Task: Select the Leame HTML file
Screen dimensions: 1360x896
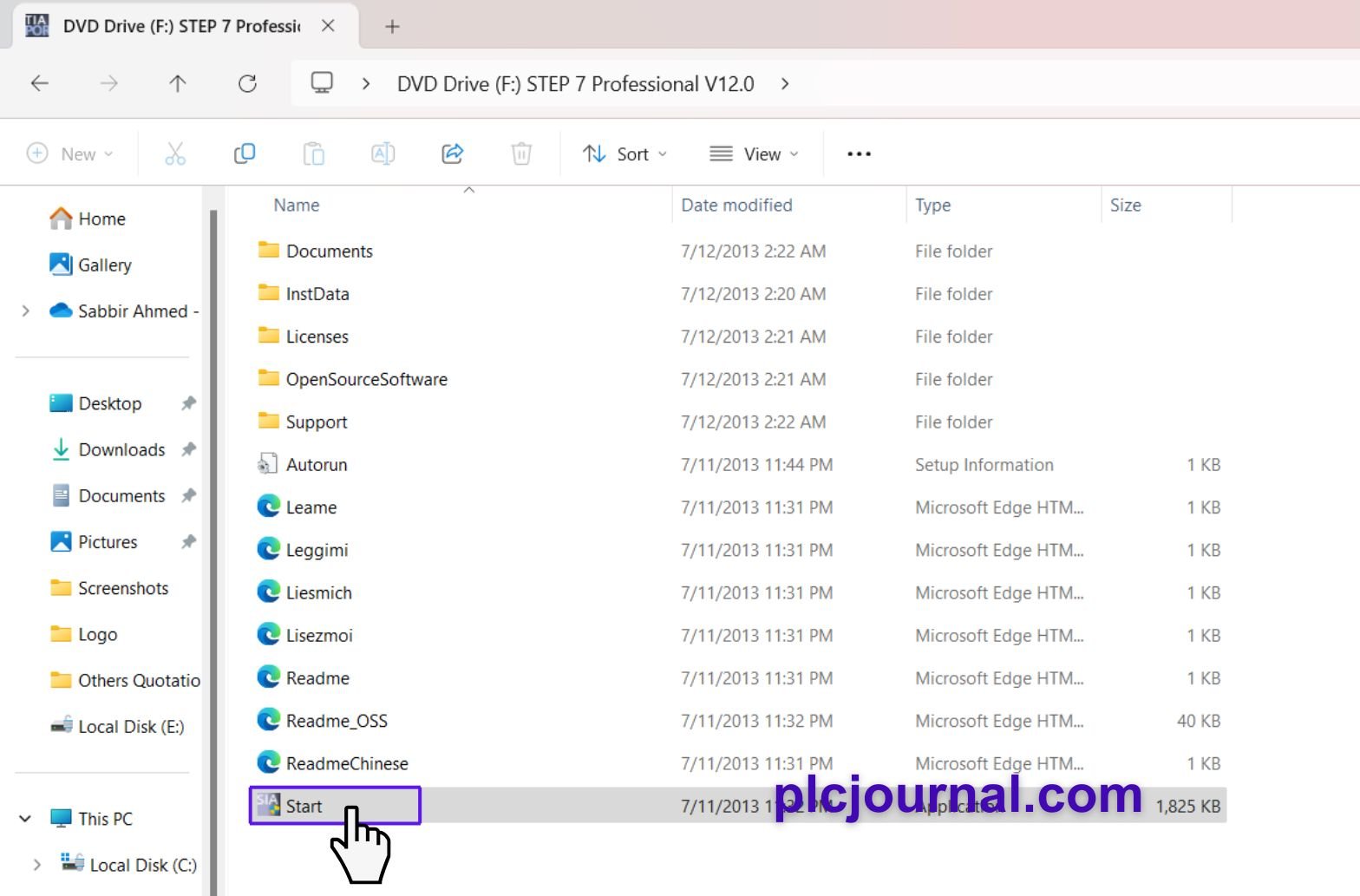Action: [297, 507]
